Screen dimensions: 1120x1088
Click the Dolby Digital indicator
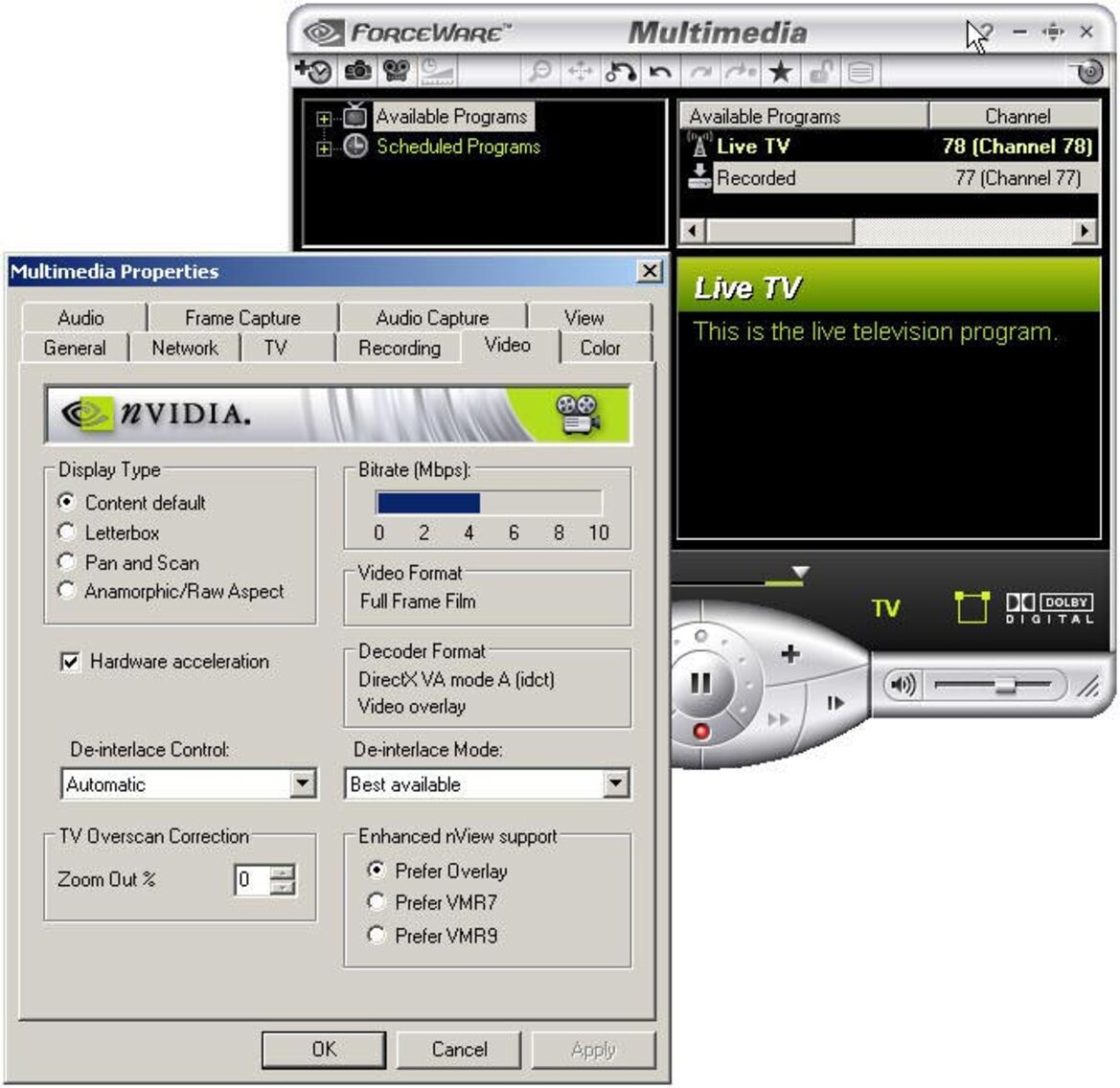tap(1050, 608)
